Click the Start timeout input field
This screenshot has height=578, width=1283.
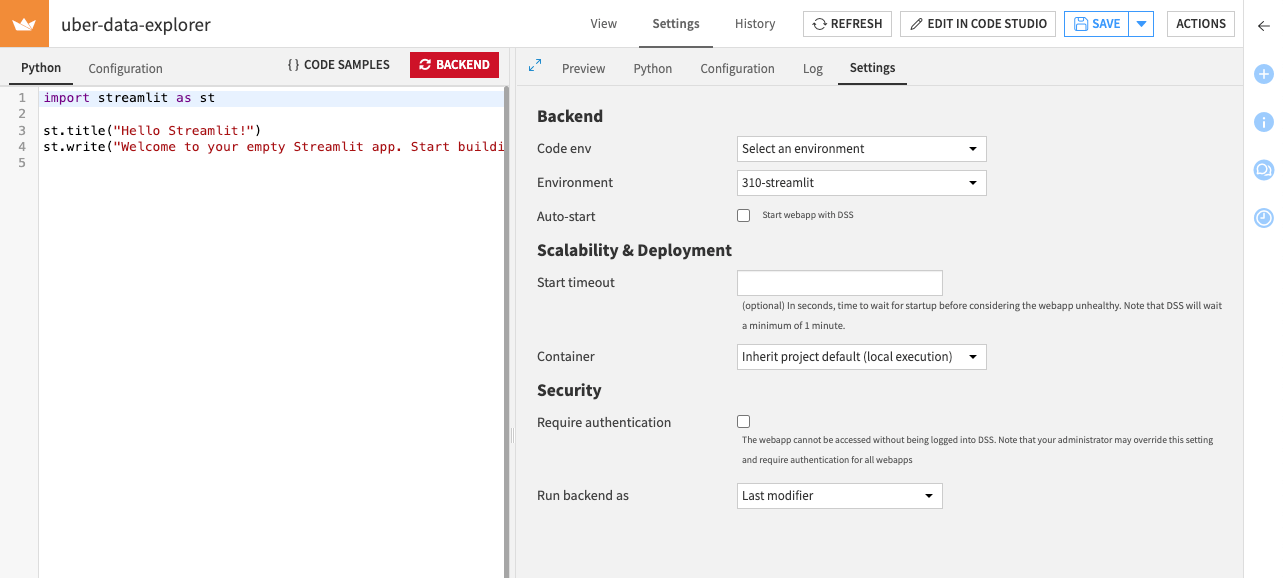click(839, 283)
